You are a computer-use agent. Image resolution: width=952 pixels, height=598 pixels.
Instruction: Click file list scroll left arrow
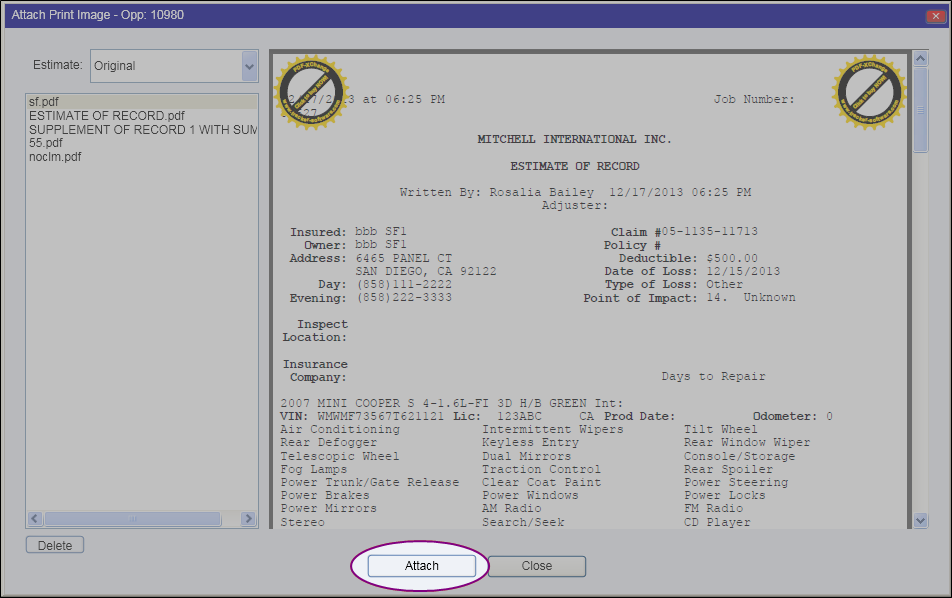(35, 518)
